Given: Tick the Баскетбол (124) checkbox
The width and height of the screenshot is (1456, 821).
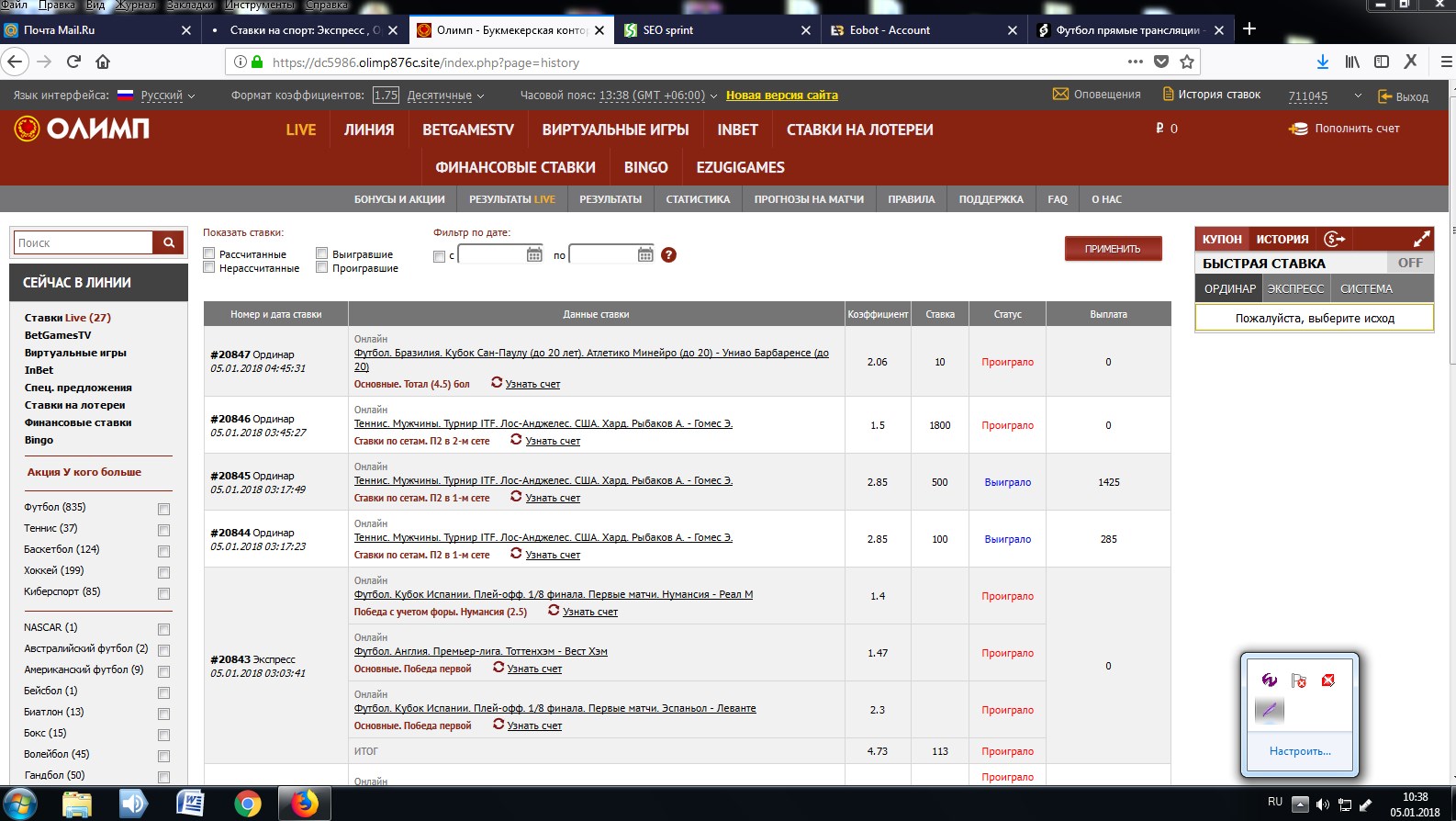Looking at the screenshot, I should click(x=163, y=551).
